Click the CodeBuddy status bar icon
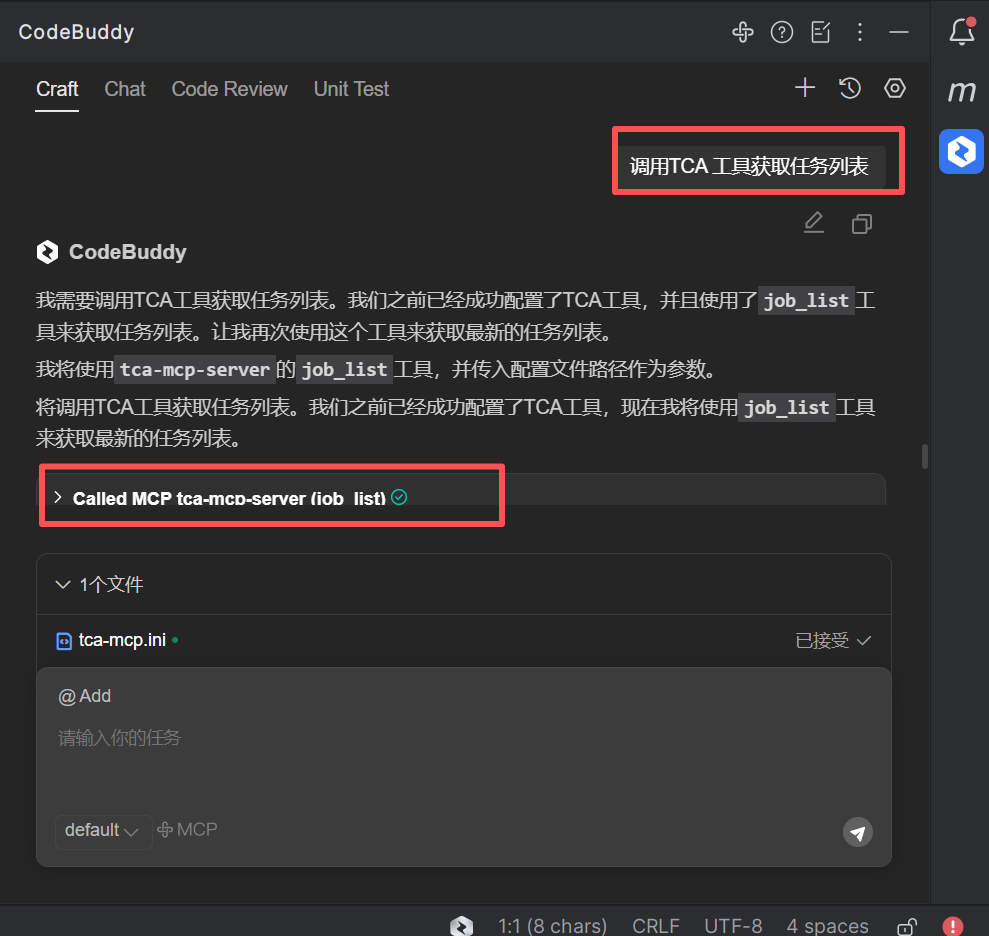Image resolution: width=989 pixels, height=936 pixels. tap(462, 926)
